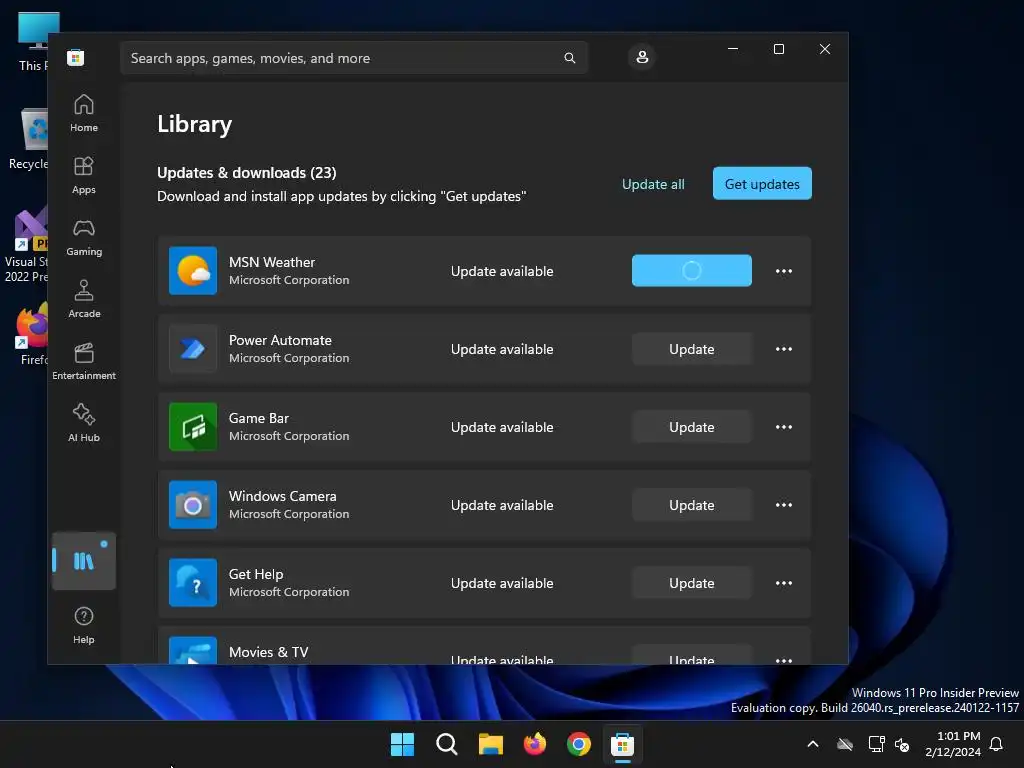This screenshot has width=1024, height=768.
Task: Update Power Automate
Action: pos(692,349)
